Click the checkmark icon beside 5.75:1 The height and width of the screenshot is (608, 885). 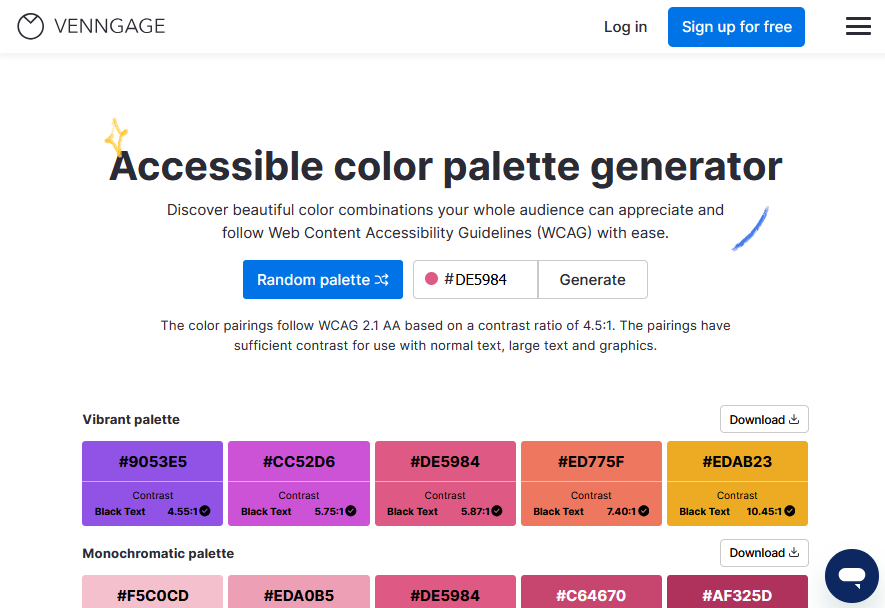pos(351,511)
